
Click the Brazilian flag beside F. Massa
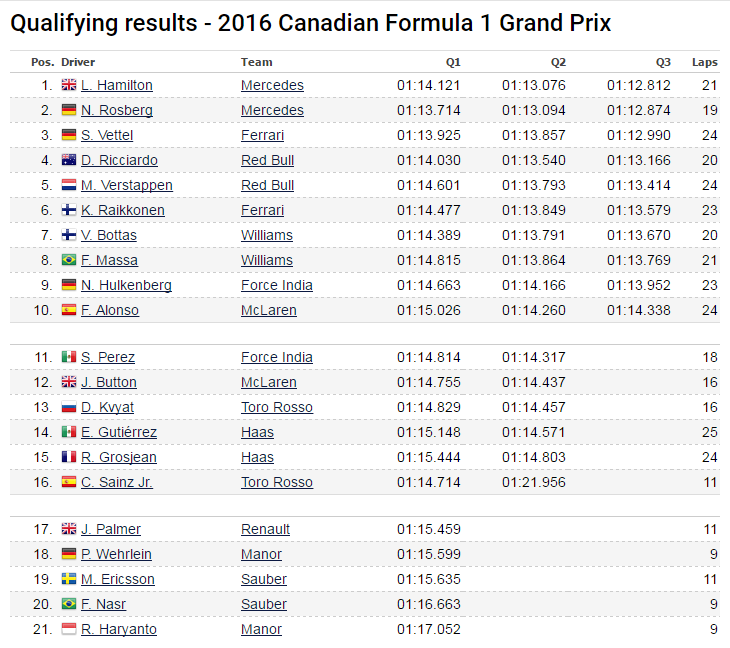[69, 260]
